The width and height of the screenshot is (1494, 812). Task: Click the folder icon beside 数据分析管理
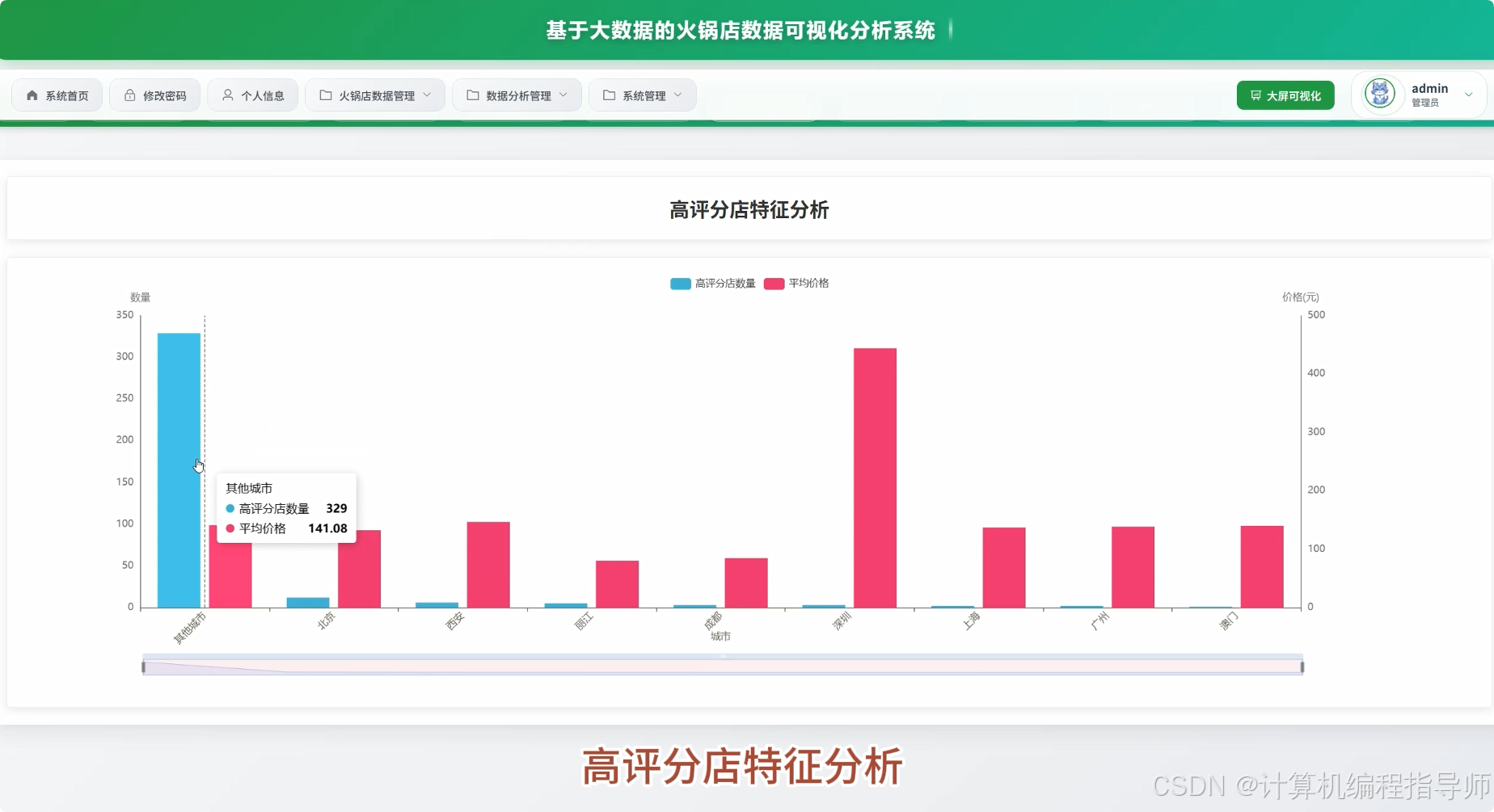point(473,95)
